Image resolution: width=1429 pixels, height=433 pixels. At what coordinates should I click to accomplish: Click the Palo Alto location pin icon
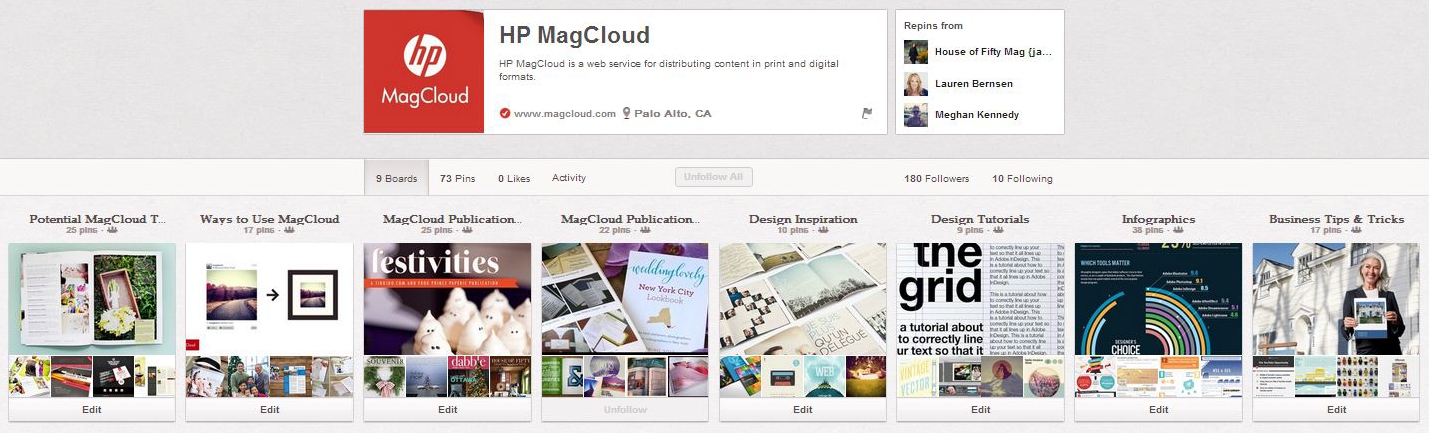627,114
